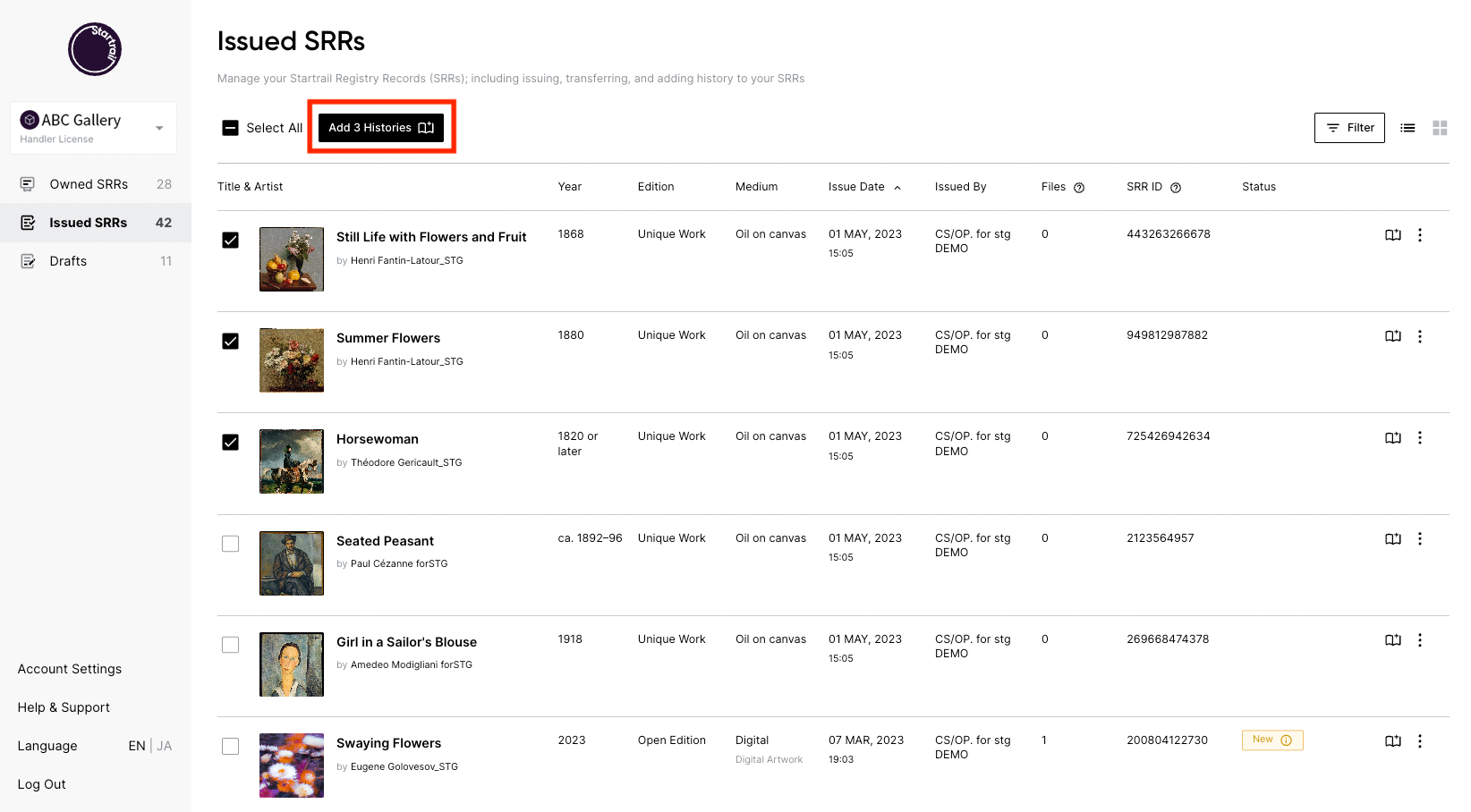Open more options menu for Summer Flowers

click(x=1420, y=336)
